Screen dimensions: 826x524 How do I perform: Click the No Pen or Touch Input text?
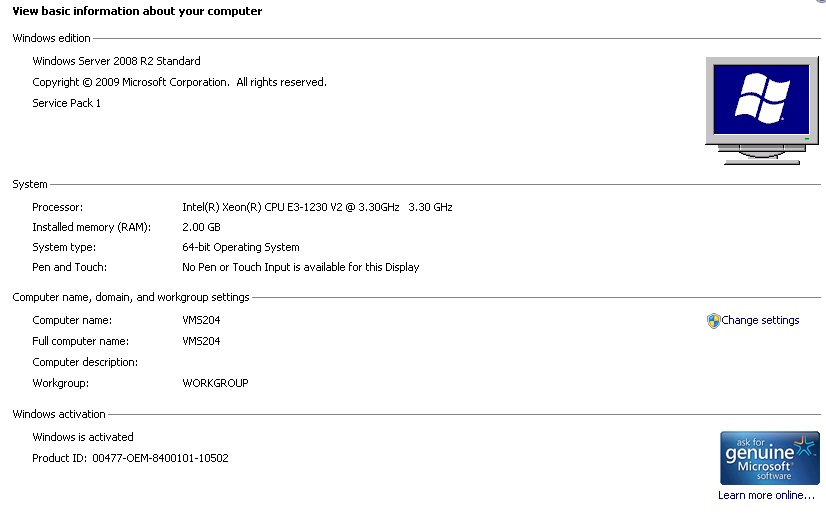point(300,267)
